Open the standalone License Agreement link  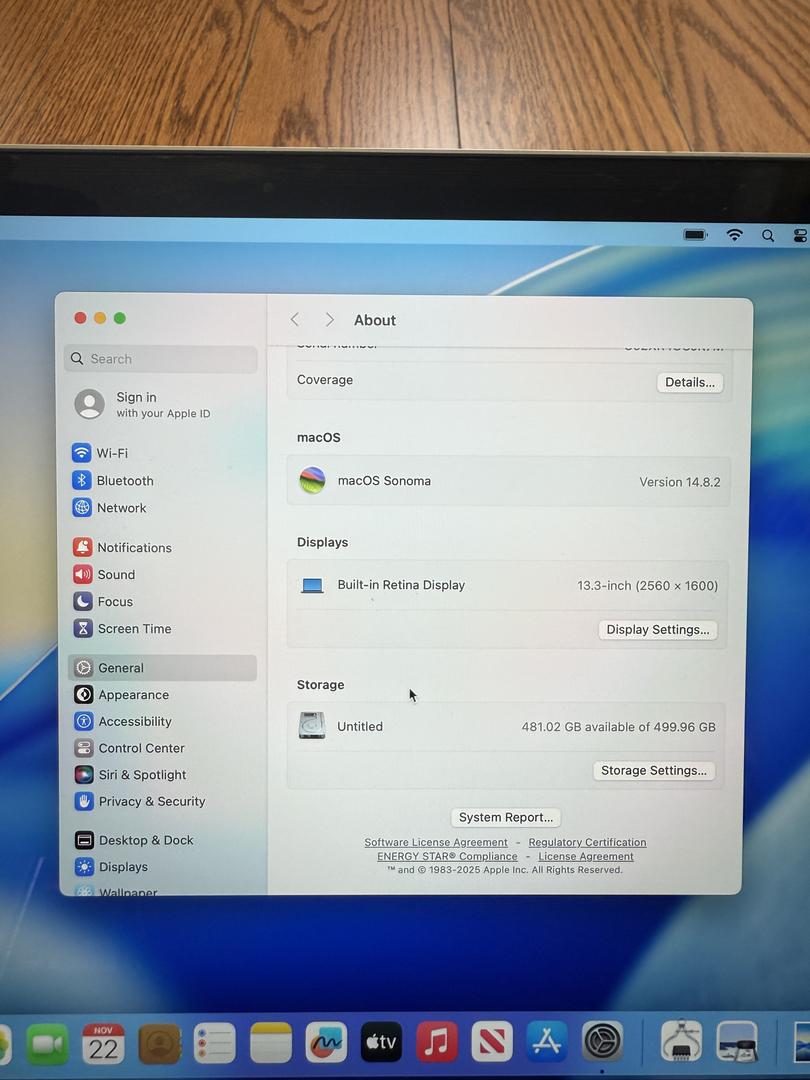585,856
